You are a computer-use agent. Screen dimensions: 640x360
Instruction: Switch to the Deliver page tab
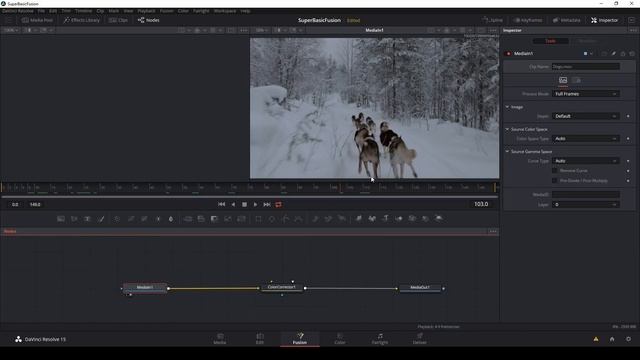pyautogui.click(x=420, y=338)
